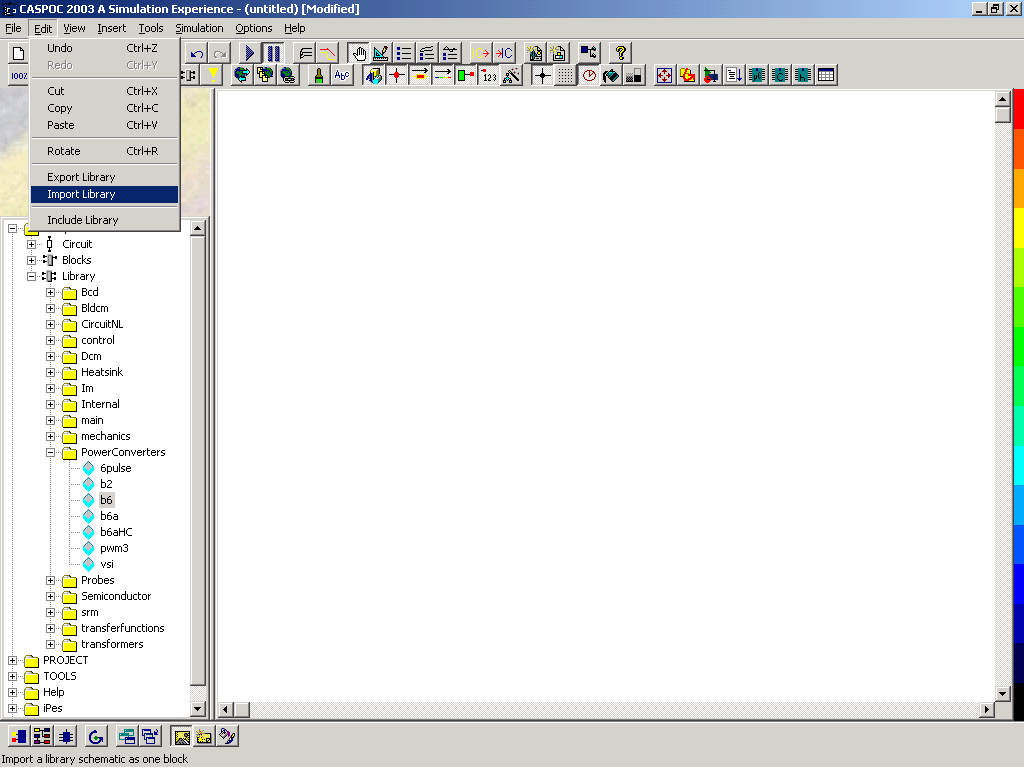1024x768 pixels.
Task: Expand the Semiconductor folder
Action: (50, 596)
